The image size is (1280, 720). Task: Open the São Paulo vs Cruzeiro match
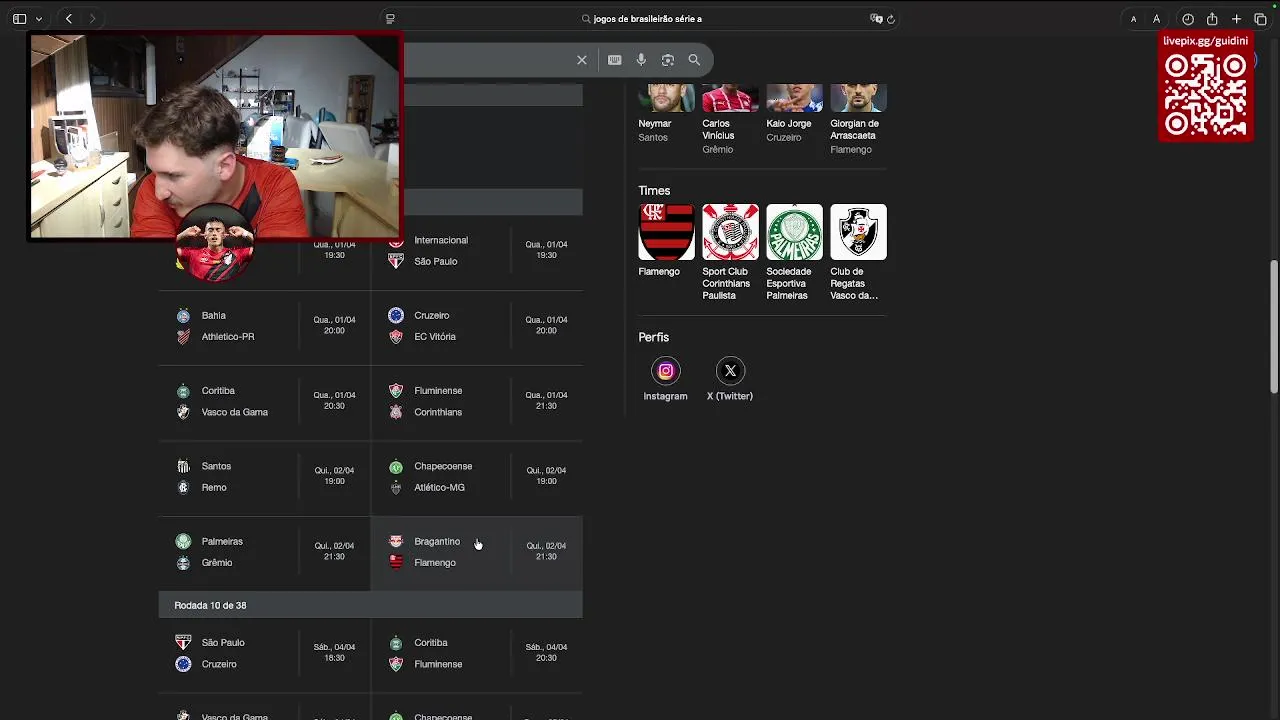point(264,653)
